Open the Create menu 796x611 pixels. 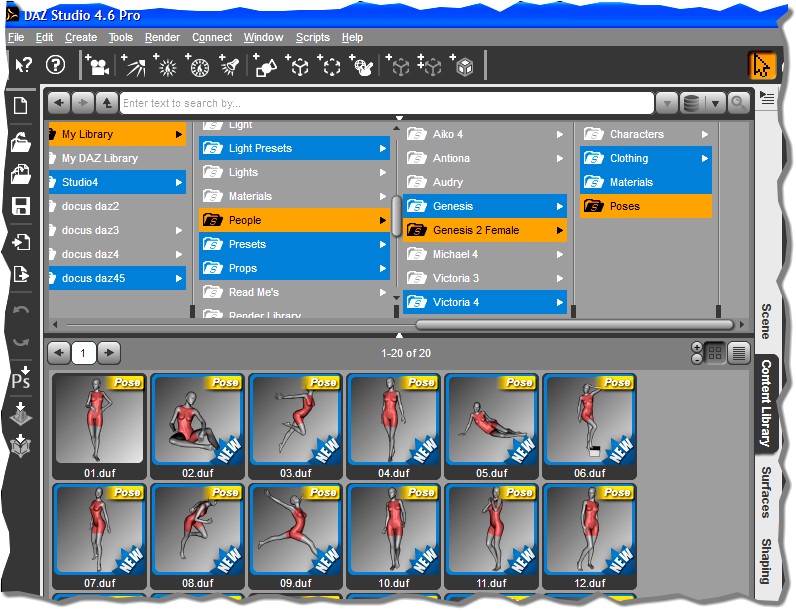click(81, 38)
